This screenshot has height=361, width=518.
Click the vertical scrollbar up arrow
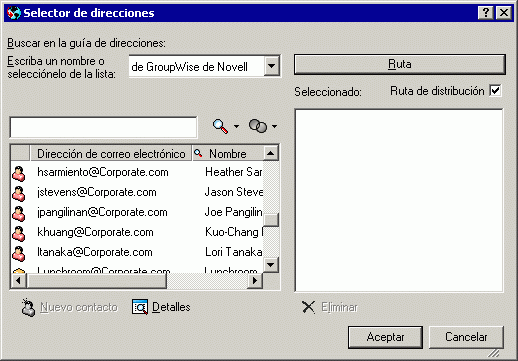(271, 153)
